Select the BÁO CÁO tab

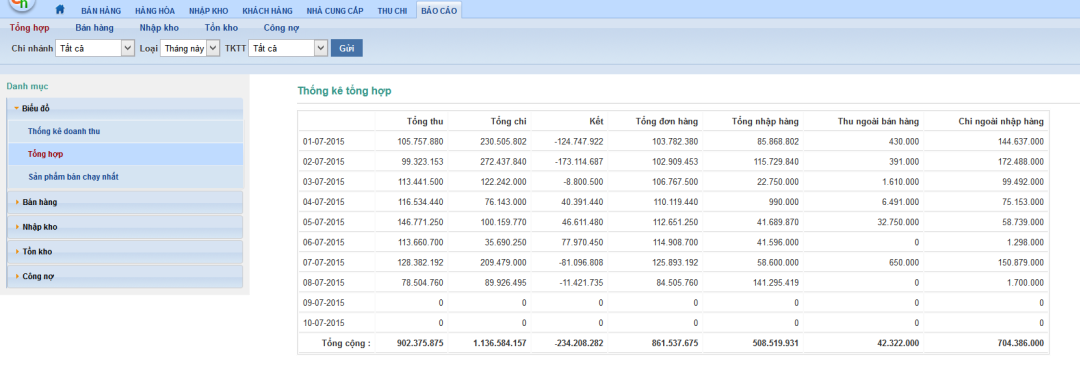point(439,11)
